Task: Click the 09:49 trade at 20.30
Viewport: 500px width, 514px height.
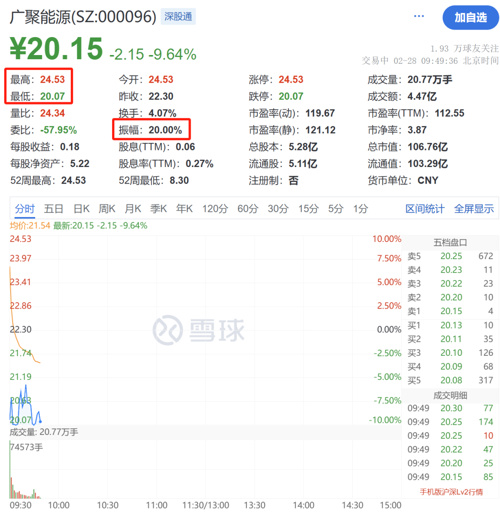Action: (x=450, y=408)
